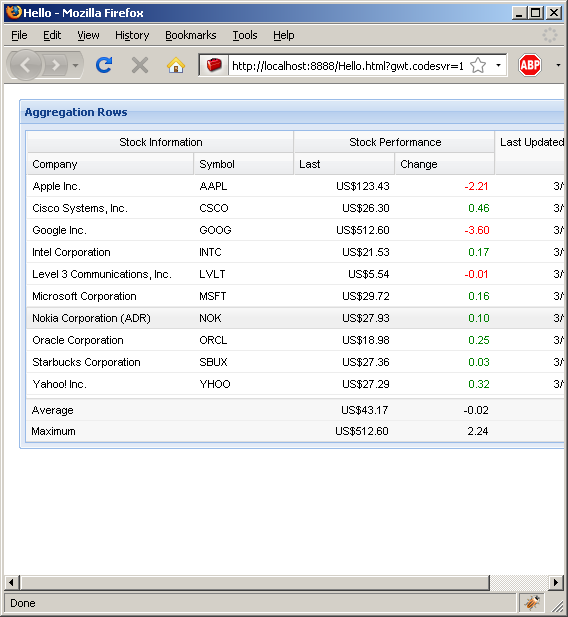The image size is (568, 617).
Task: Select the Starbucks Corporation row
Action: click(x=295, y=362)
